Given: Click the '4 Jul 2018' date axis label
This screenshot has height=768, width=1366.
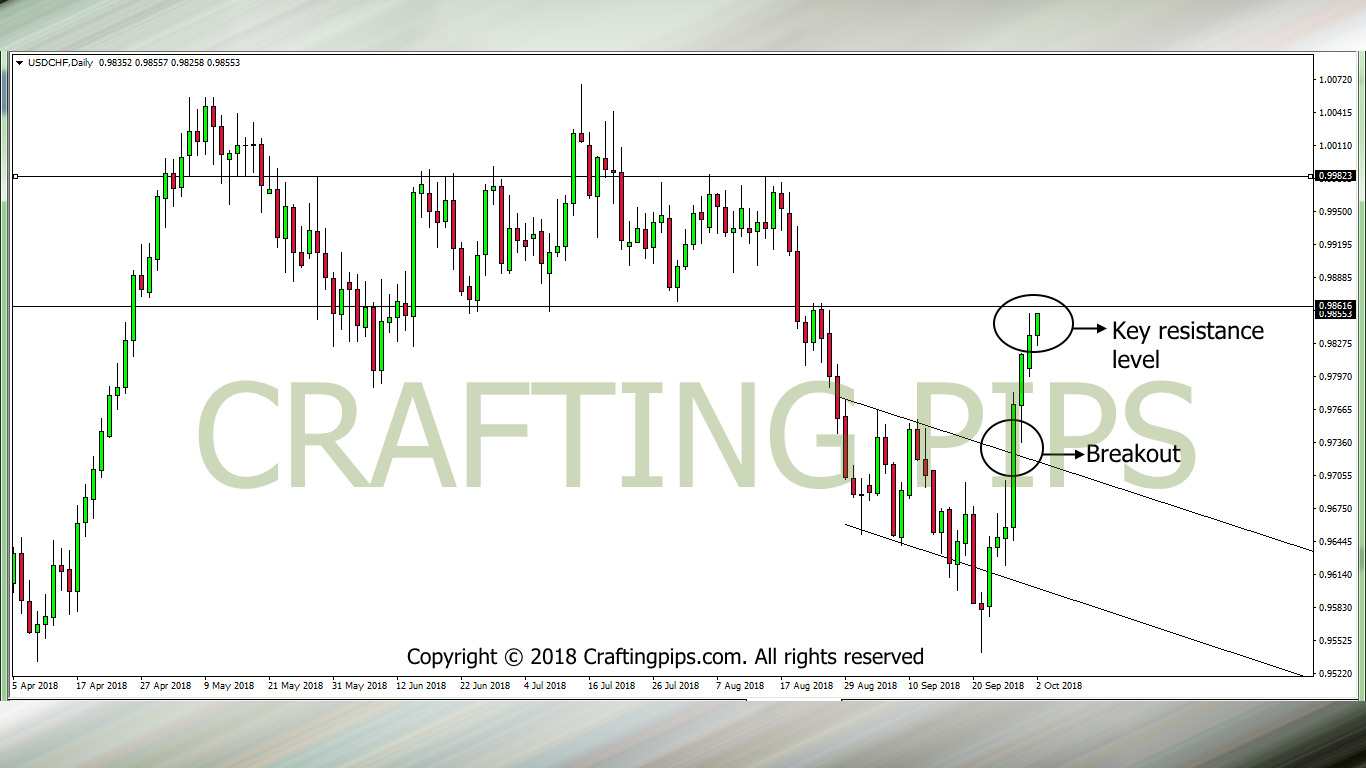Looking at the screenshot, I should (546, 686).
